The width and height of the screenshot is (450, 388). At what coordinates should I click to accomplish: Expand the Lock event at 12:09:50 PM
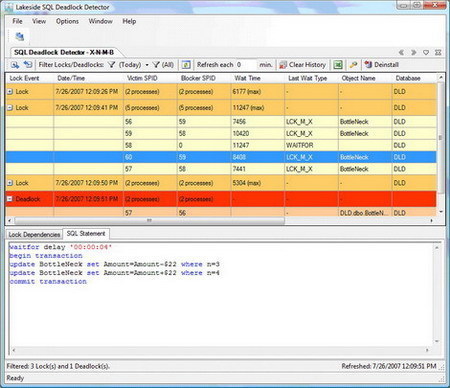(10, 183)
